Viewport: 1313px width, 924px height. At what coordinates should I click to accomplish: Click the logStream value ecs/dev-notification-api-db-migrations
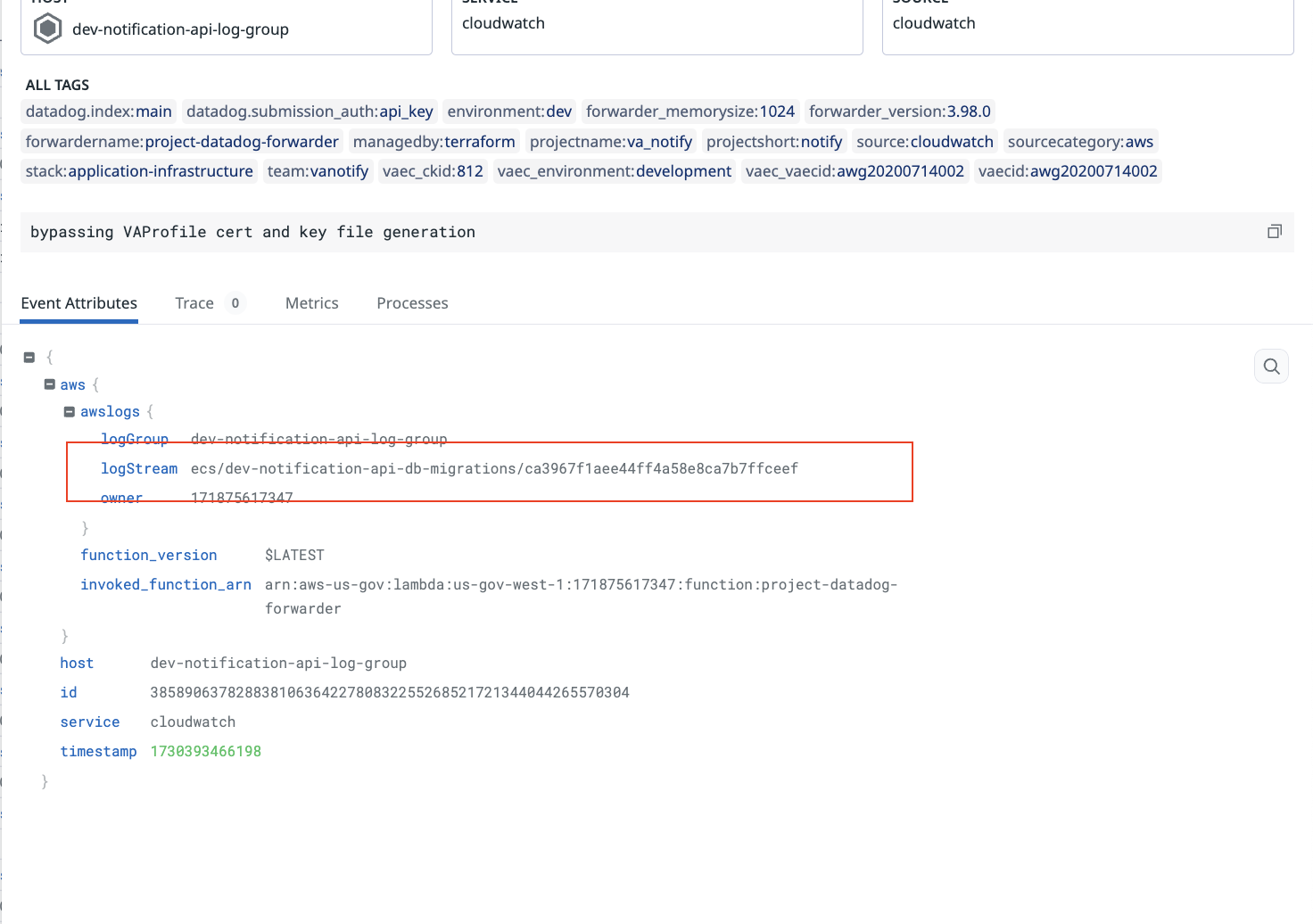494,469
